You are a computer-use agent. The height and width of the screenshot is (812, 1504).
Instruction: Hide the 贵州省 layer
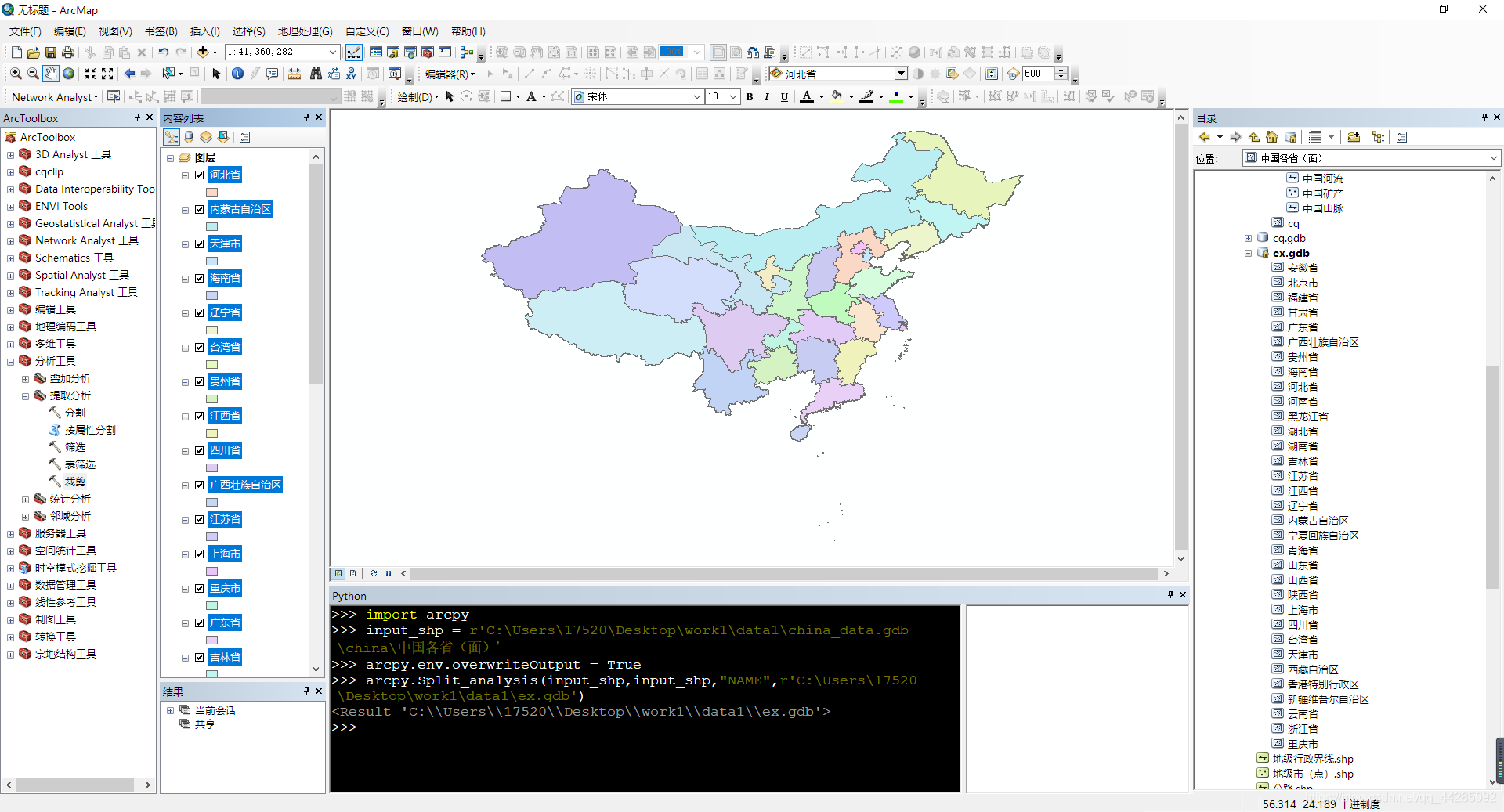(200, 381)
